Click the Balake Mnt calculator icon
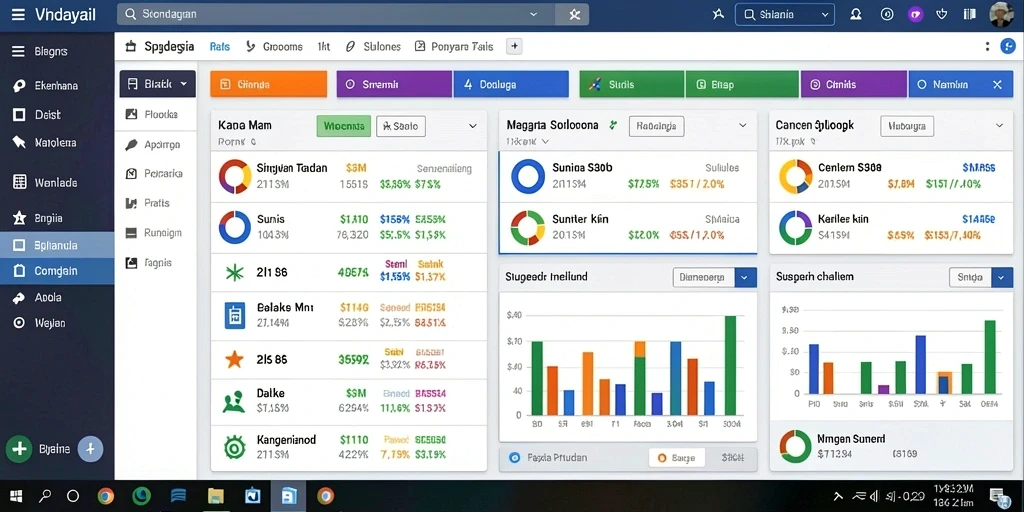The width and height of the screenshot is (1024, 512). [234, 315]
